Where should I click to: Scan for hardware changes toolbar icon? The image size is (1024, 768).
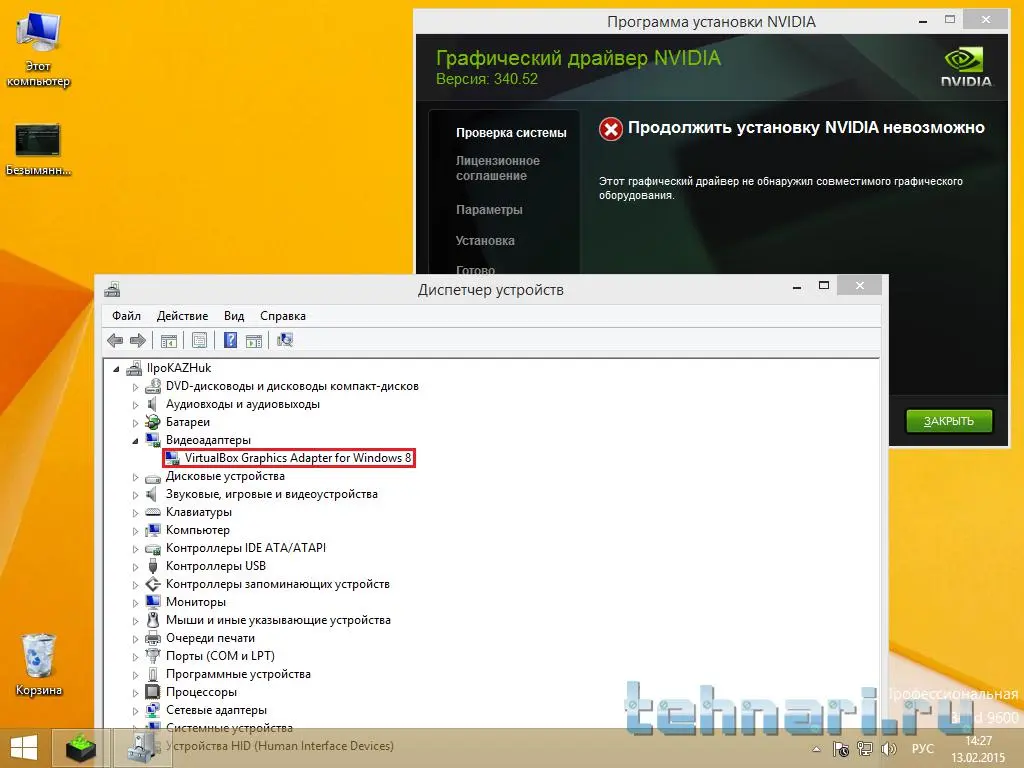pyautogui.click(x=285, y=340)
